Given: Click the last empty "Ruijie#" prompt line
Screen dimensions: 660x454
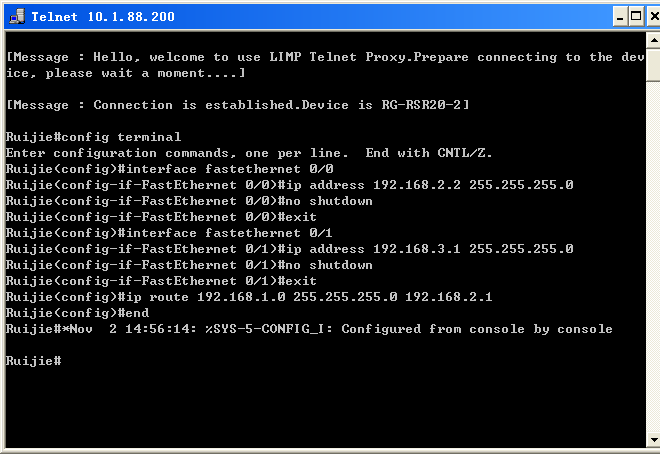Looking at the screenshot, I should coord(34,360).
